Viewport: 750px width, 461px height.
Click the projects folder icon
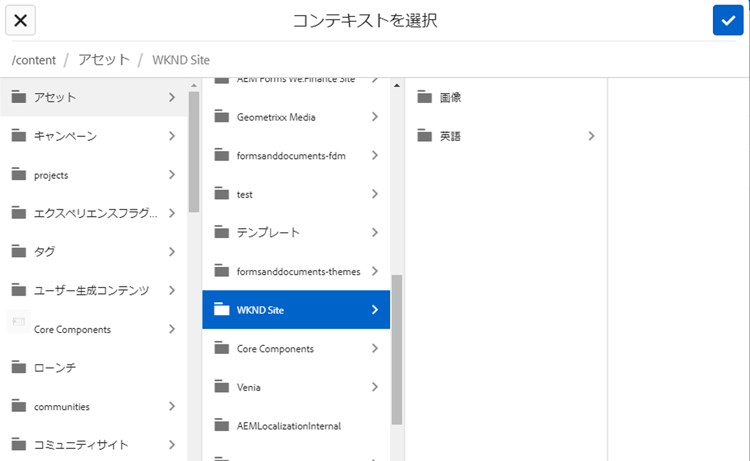(x=19, y=175)
